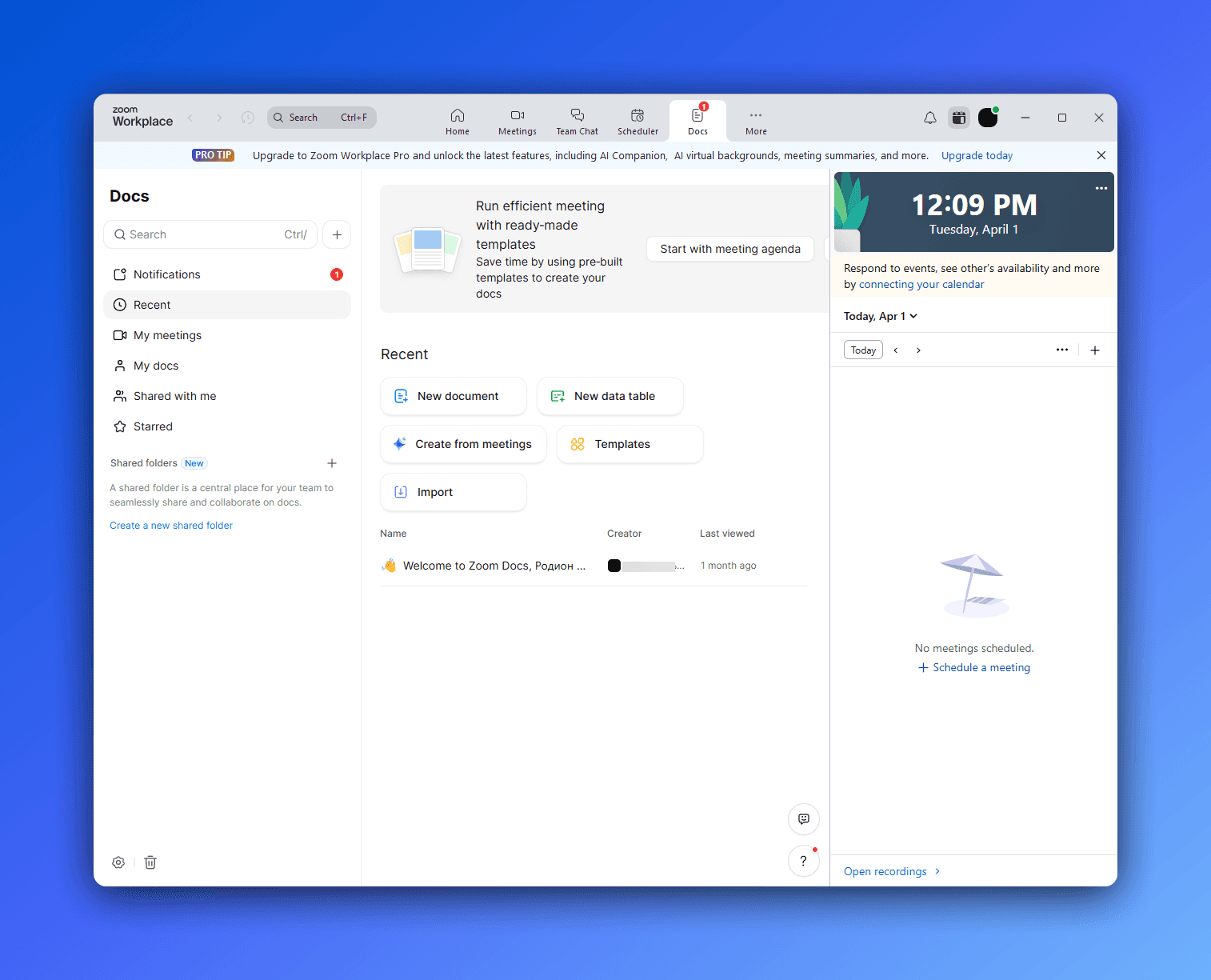Open Welcome to Zoom Docs document
Screen dimensions: 1211x980
click(x=494, y=566)
